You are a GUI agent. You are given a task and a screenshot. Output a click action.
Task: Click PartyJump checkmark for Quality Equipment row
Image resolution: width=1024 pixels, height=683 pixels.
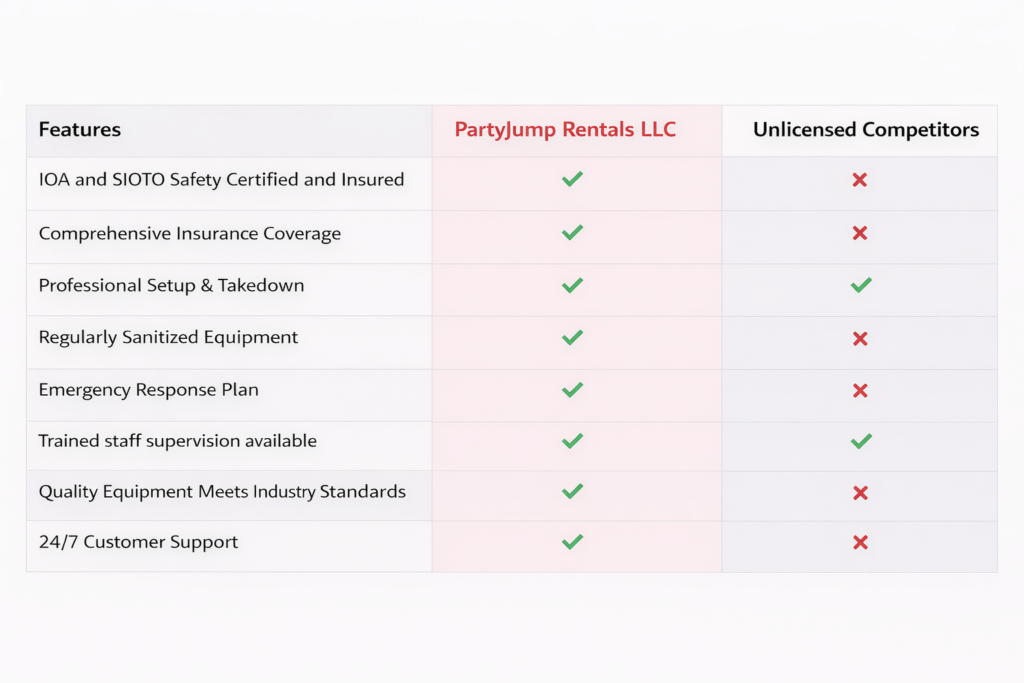(x=572, y=492)
